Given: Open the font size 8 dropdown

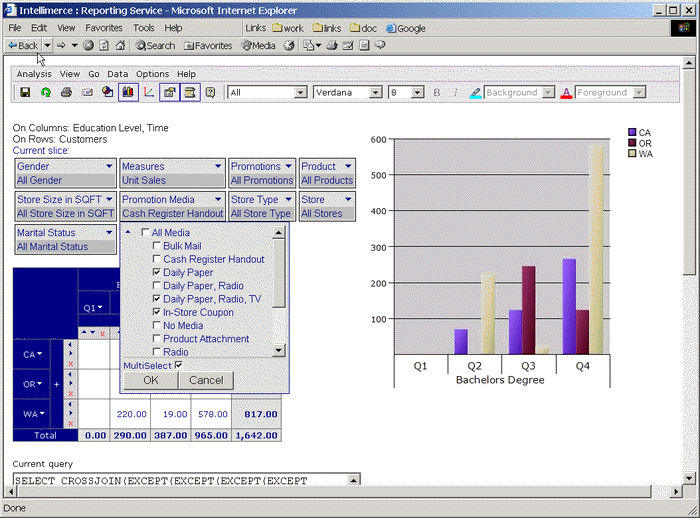Looking at the screenshot, I should click(x=418, y=92).
